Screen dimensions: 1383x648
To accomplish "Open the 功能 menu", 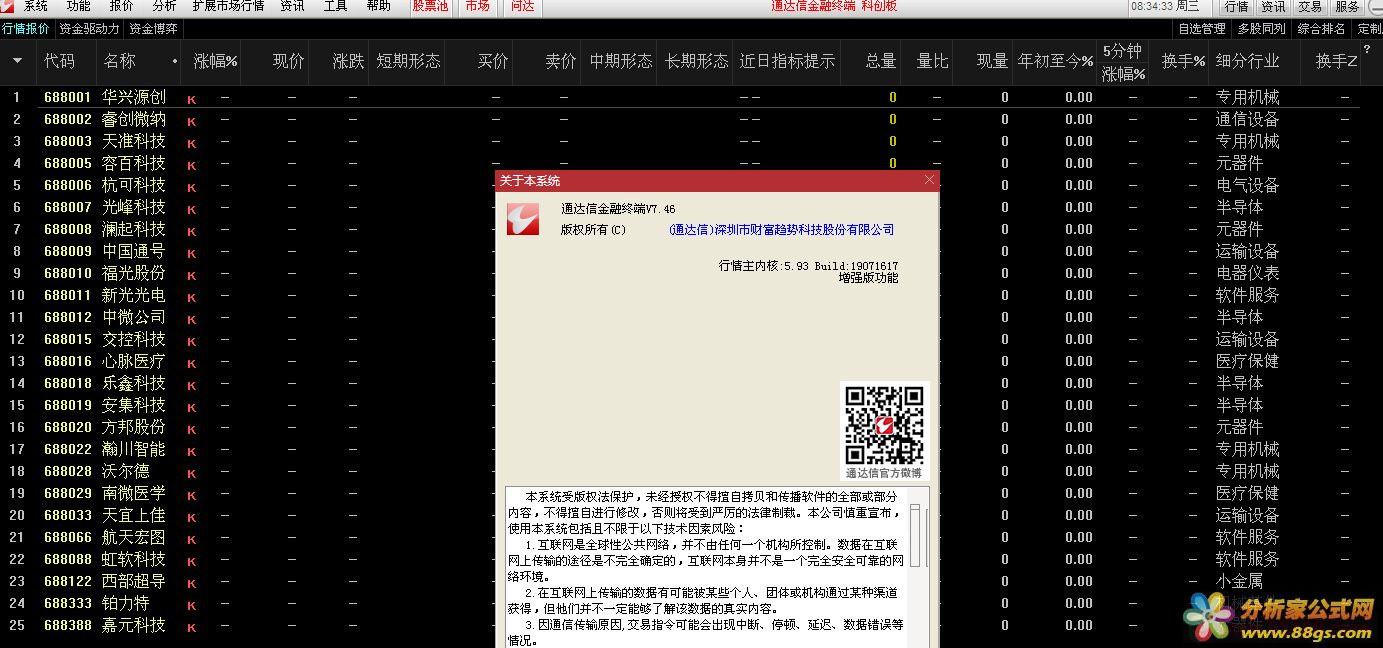I will coord(79,6).
